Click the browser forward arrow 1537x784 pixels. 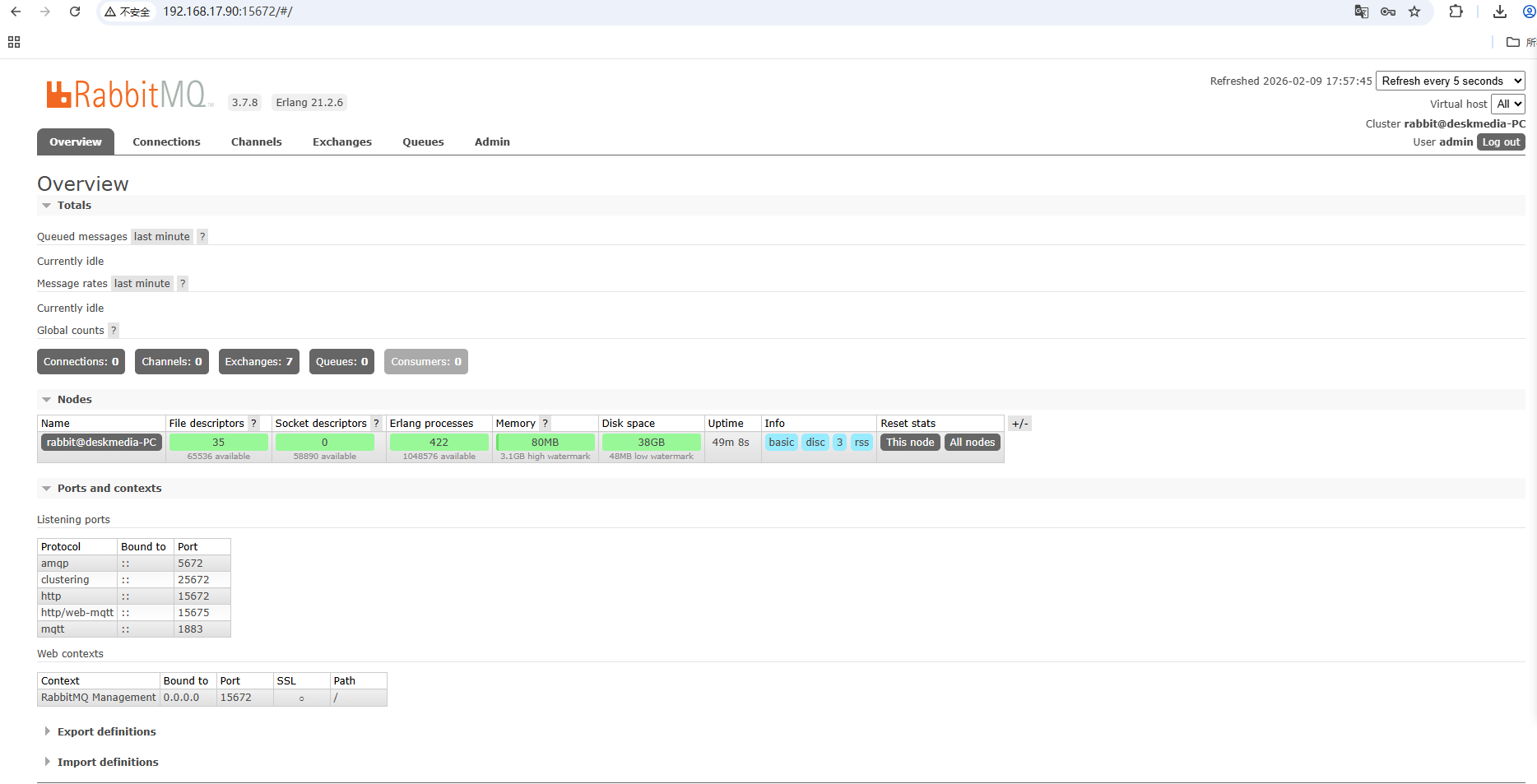pos(45,12)
